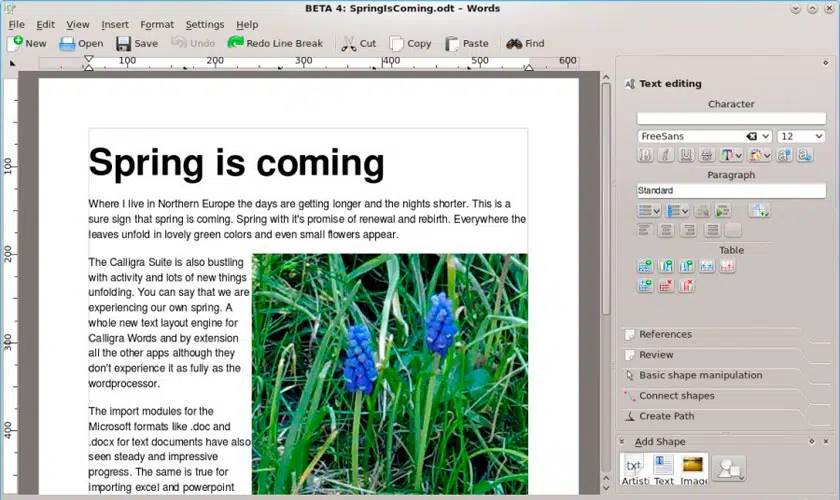Screen dimensions: 840x500
Task: Center align the paragraph
Action: [x=666, y=230]
